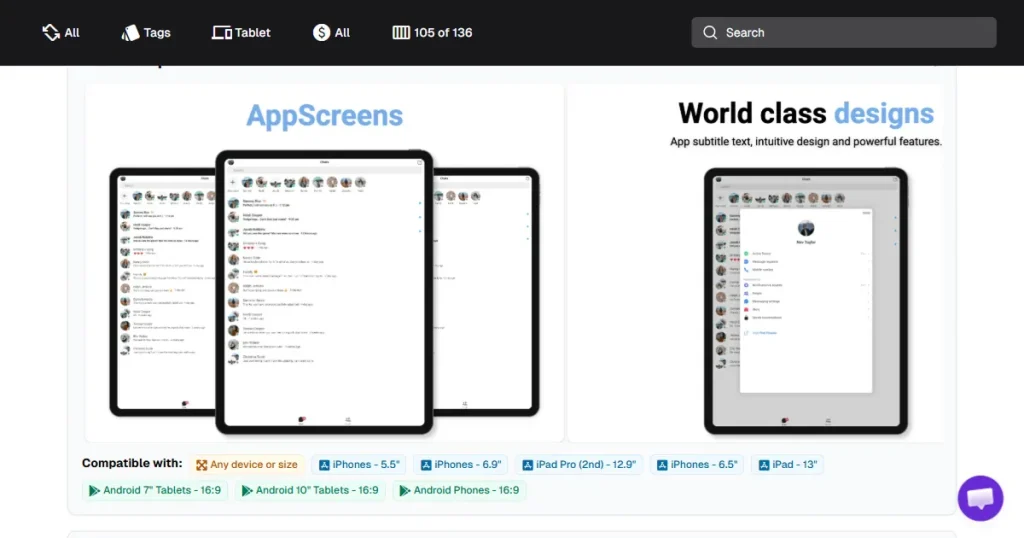Click App Store icon on iPhones 6.9"
This screenshot has width=1024, height=538.
tap(426, 465)
